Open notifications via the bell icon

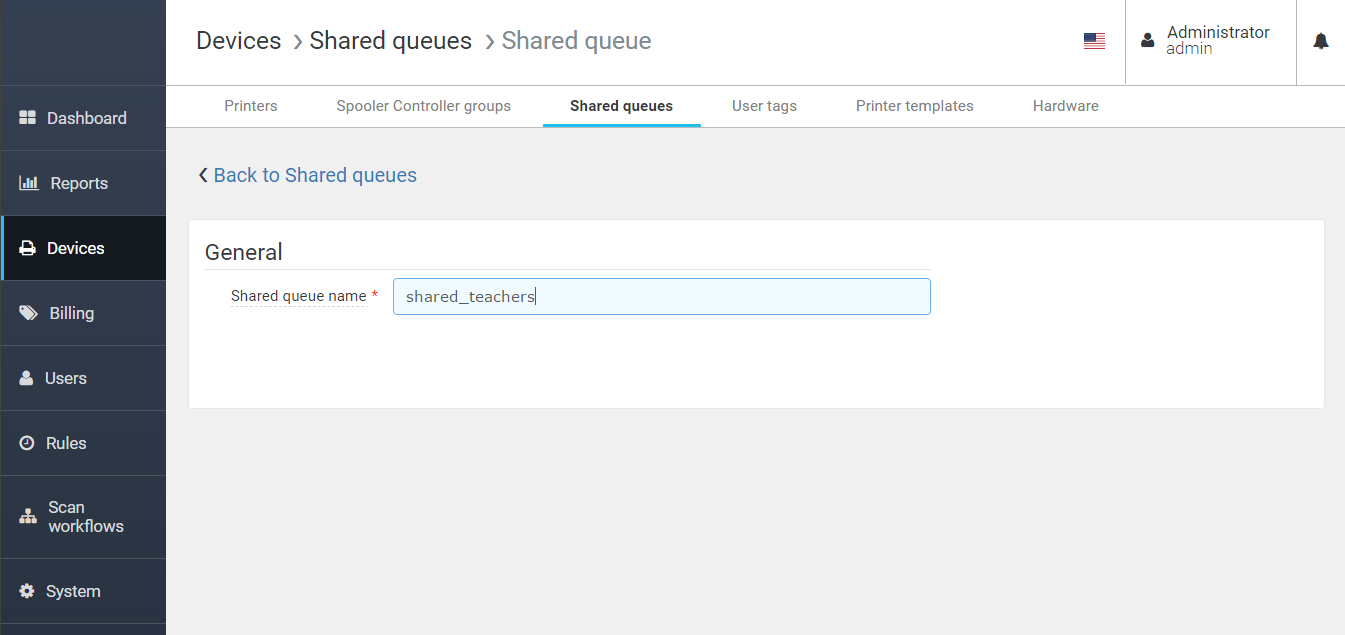(x=1320, y=41)
